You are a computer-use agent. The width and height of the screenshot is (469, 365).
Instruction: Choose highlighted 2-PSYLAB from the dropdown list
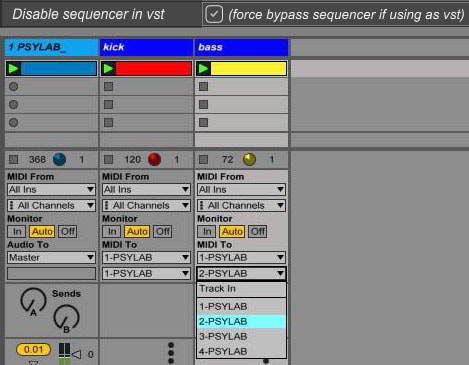[x=242, y=321]
